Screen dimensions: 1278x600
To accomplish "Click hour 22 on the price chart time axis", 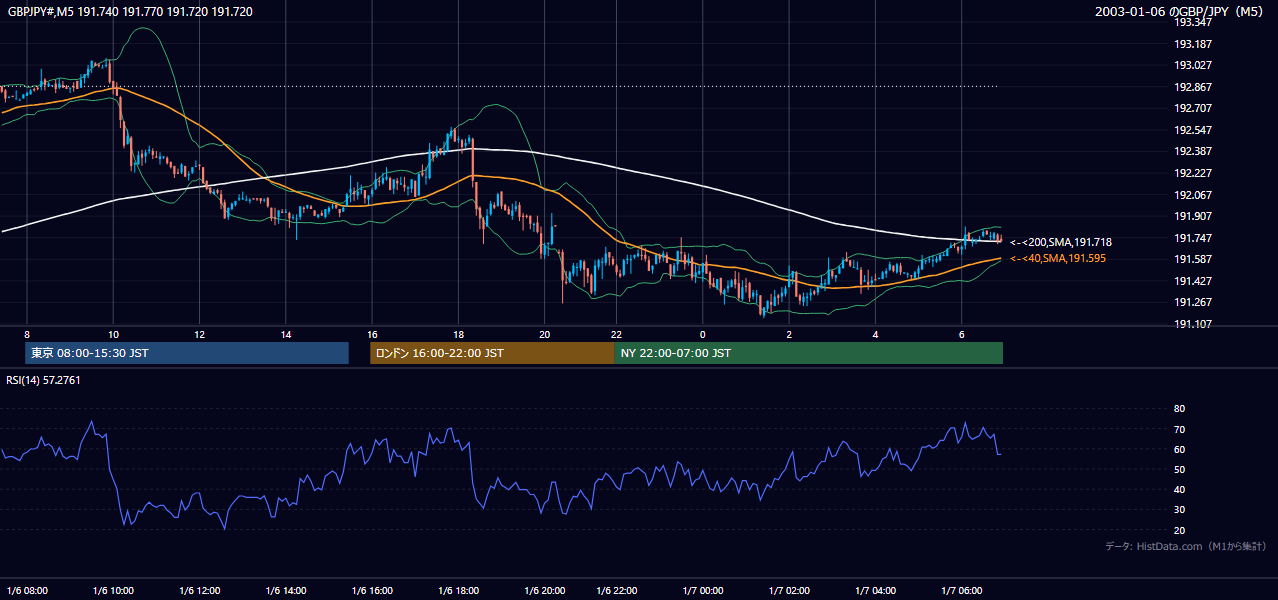I will 616,334.
